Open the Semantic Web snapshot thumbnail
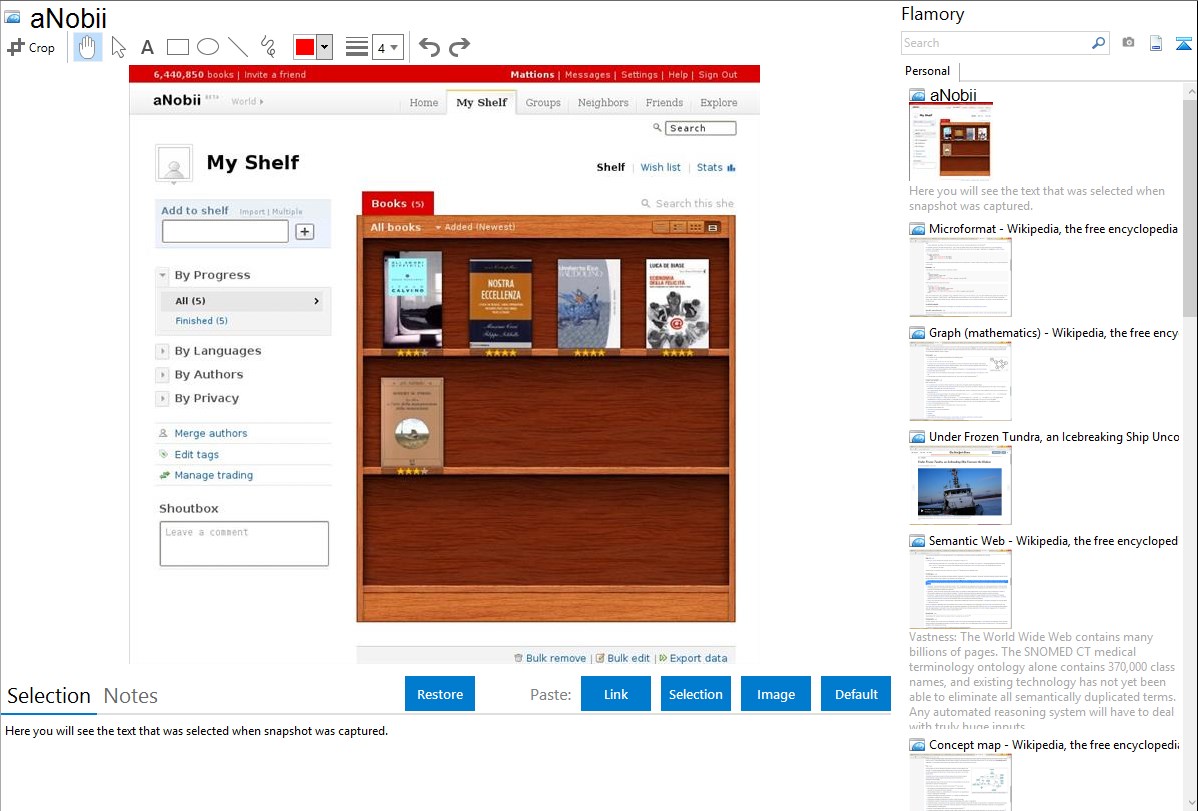This screenshot has width=1198, height=811. (960, 589)
